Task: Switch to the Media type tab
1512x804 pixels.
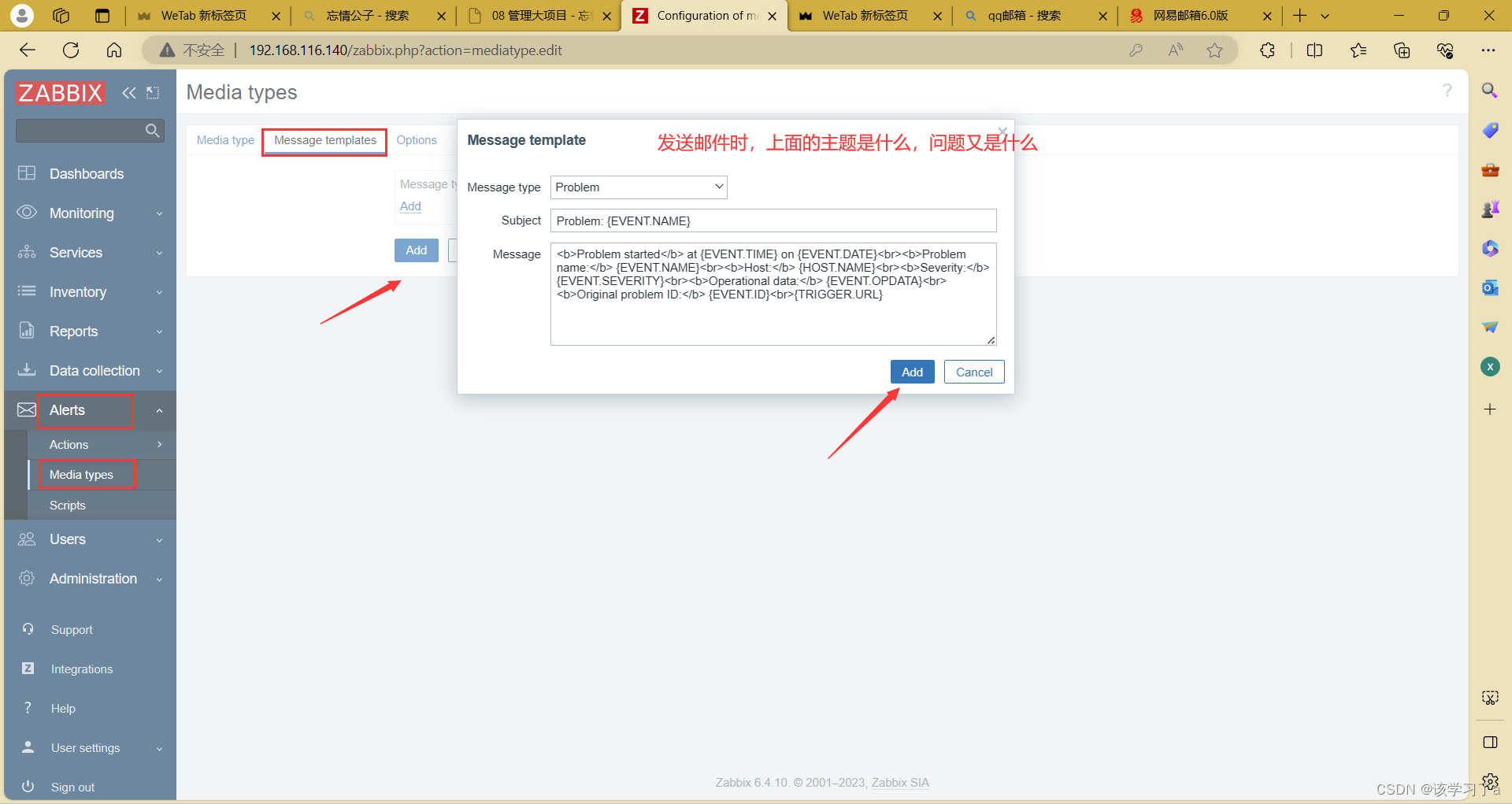Action: [x=225, y=140]
